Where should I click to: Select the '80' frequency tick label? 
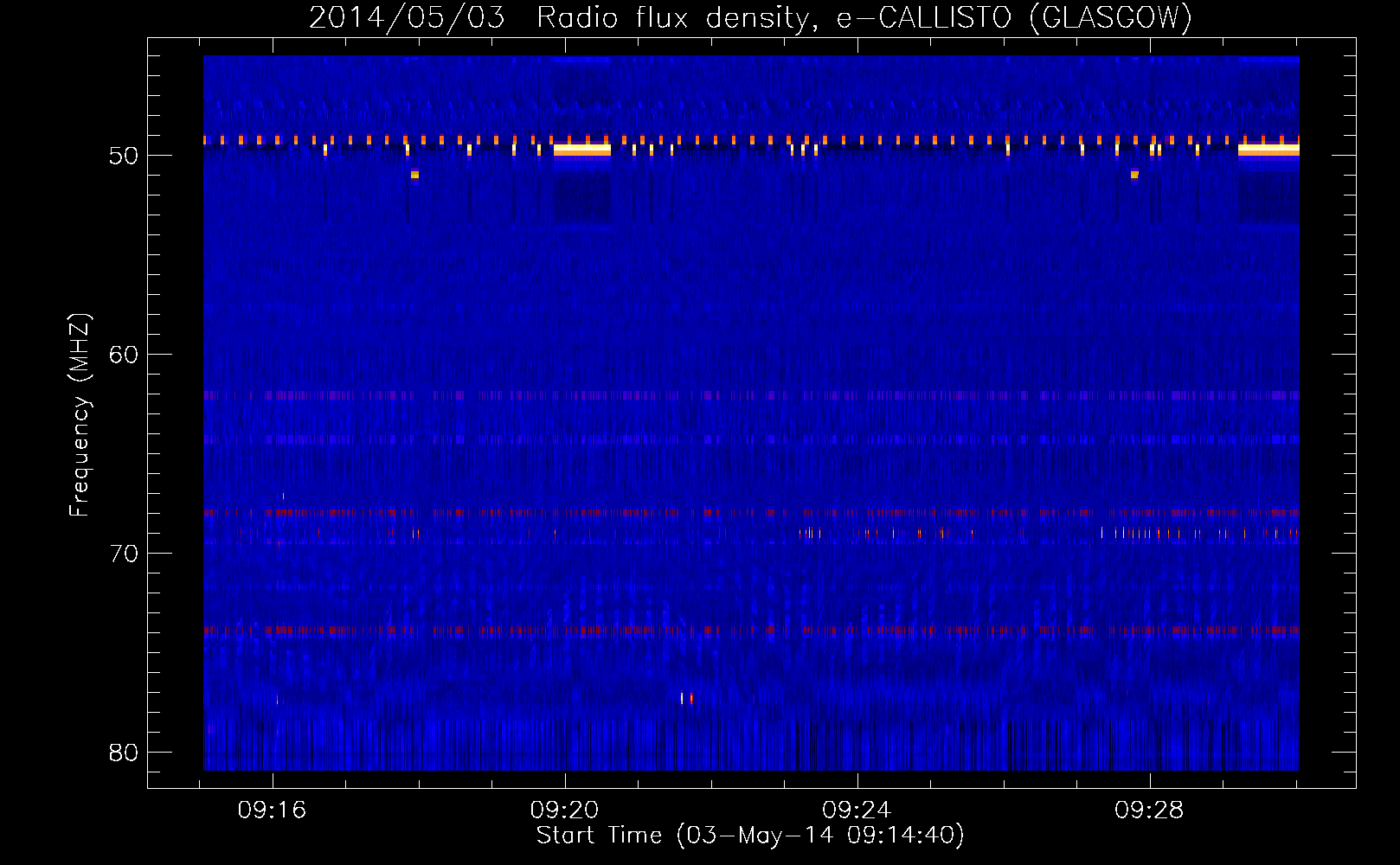[124, 753]
